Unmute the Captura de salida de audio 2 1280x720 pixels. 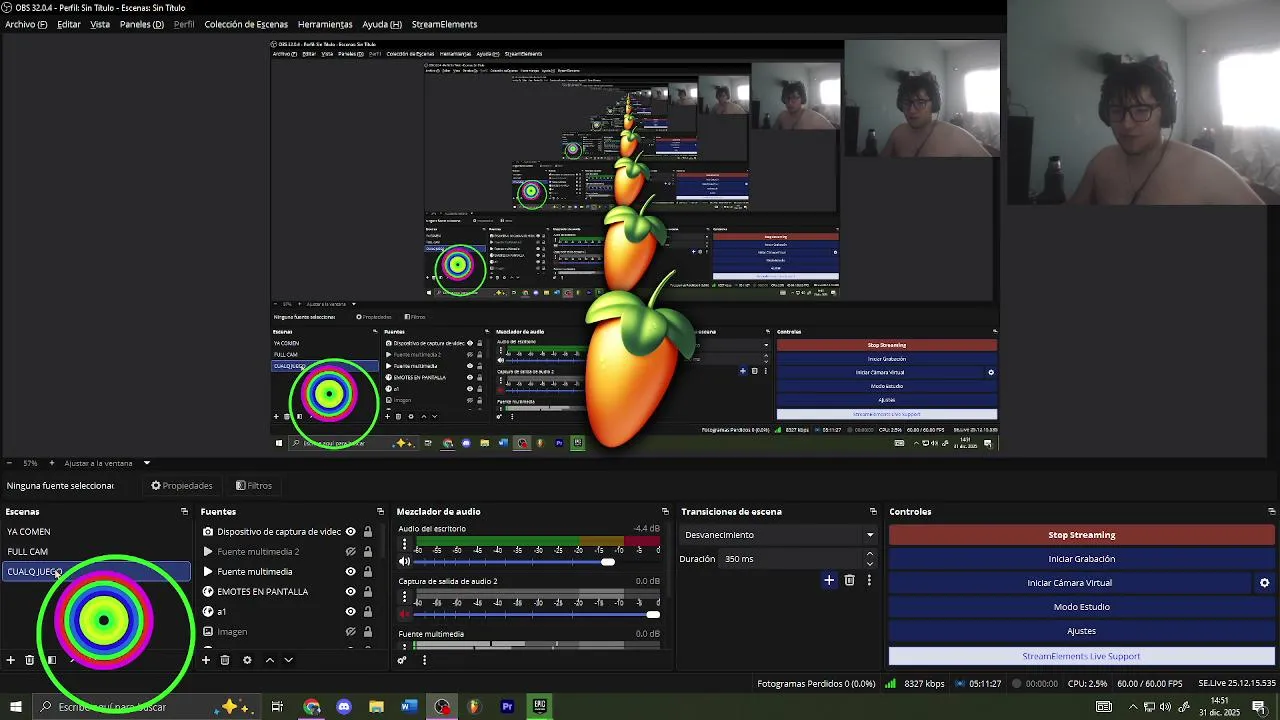(405, 614)
